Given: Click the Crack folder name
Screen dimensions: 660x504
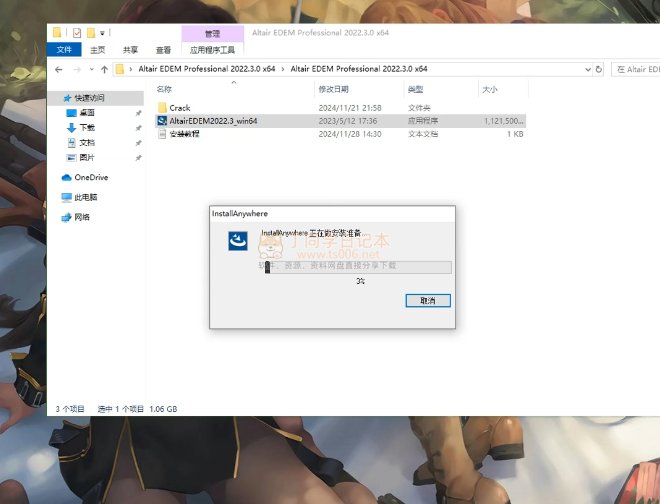Looking at the screenshot, I should point(180,108).
